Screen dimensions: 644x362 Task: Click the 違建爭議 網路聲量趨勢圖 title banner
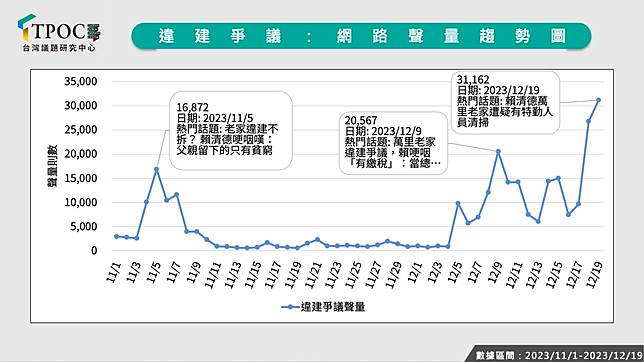(361, 36)
